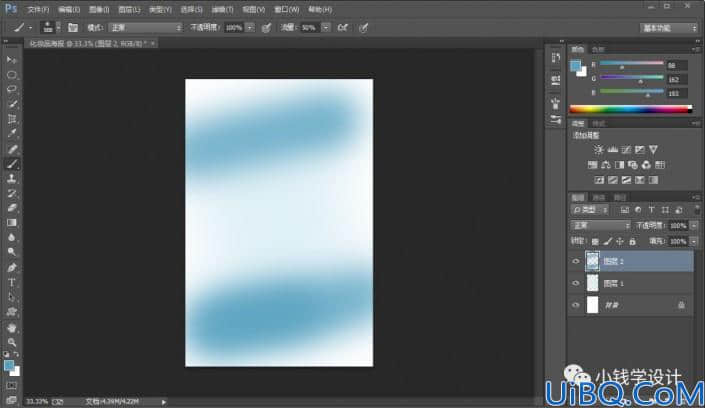Select the Lasso tool

coord(12,90)
